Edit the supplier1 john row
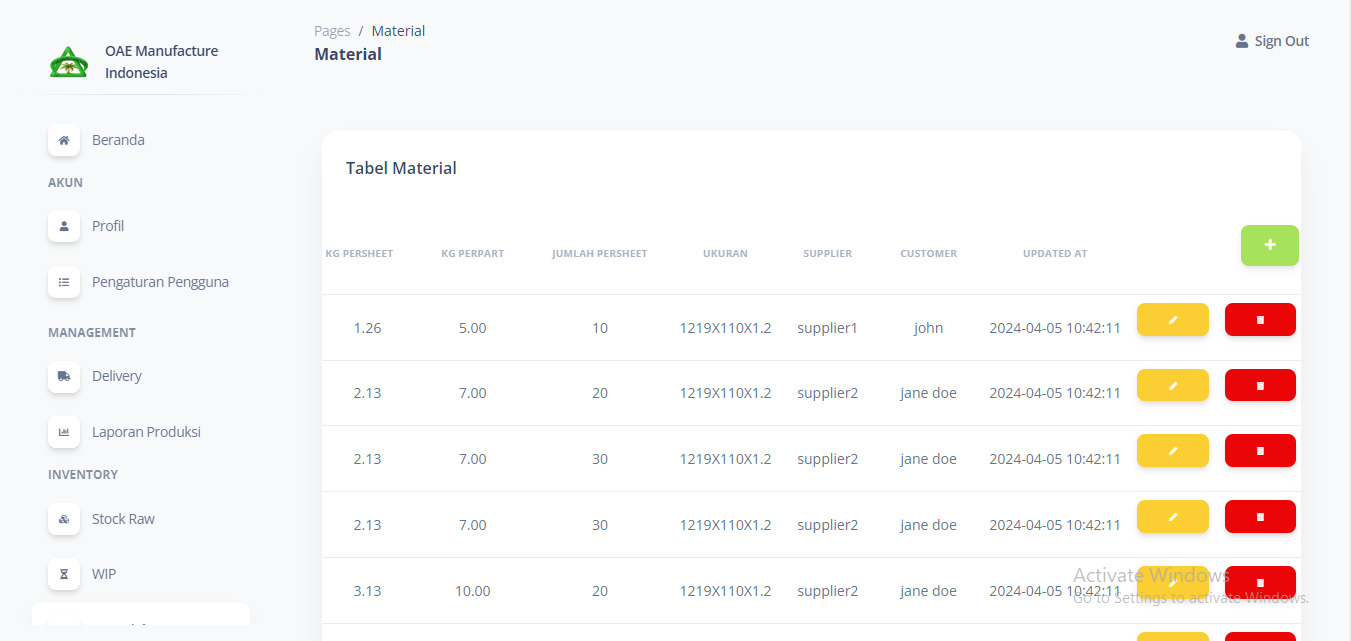This screenshot has height=641, width=1351. pos(1172,320)
